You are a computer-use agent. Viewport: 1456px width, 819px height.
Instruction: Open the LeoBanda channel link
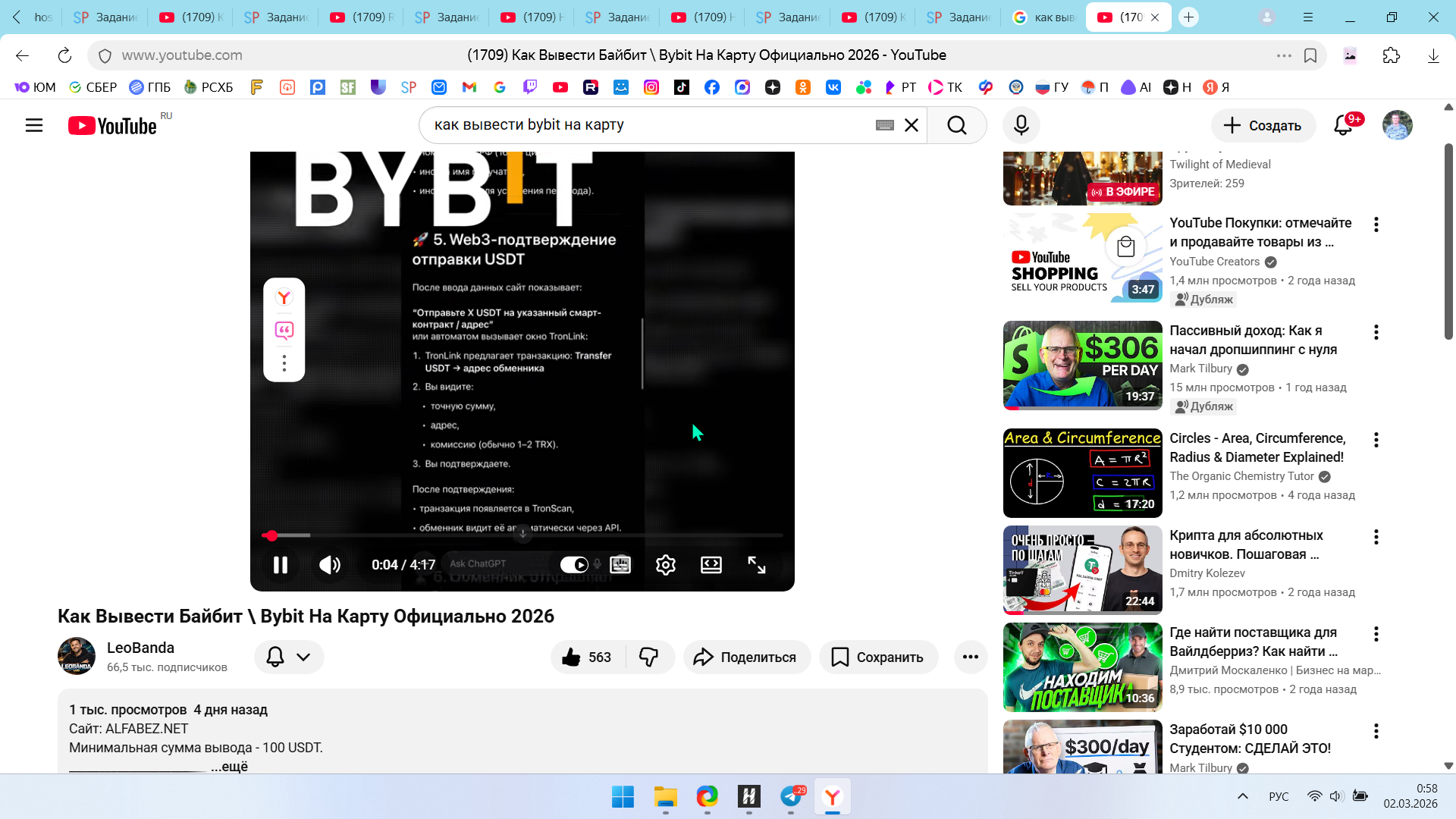(140, 648)
